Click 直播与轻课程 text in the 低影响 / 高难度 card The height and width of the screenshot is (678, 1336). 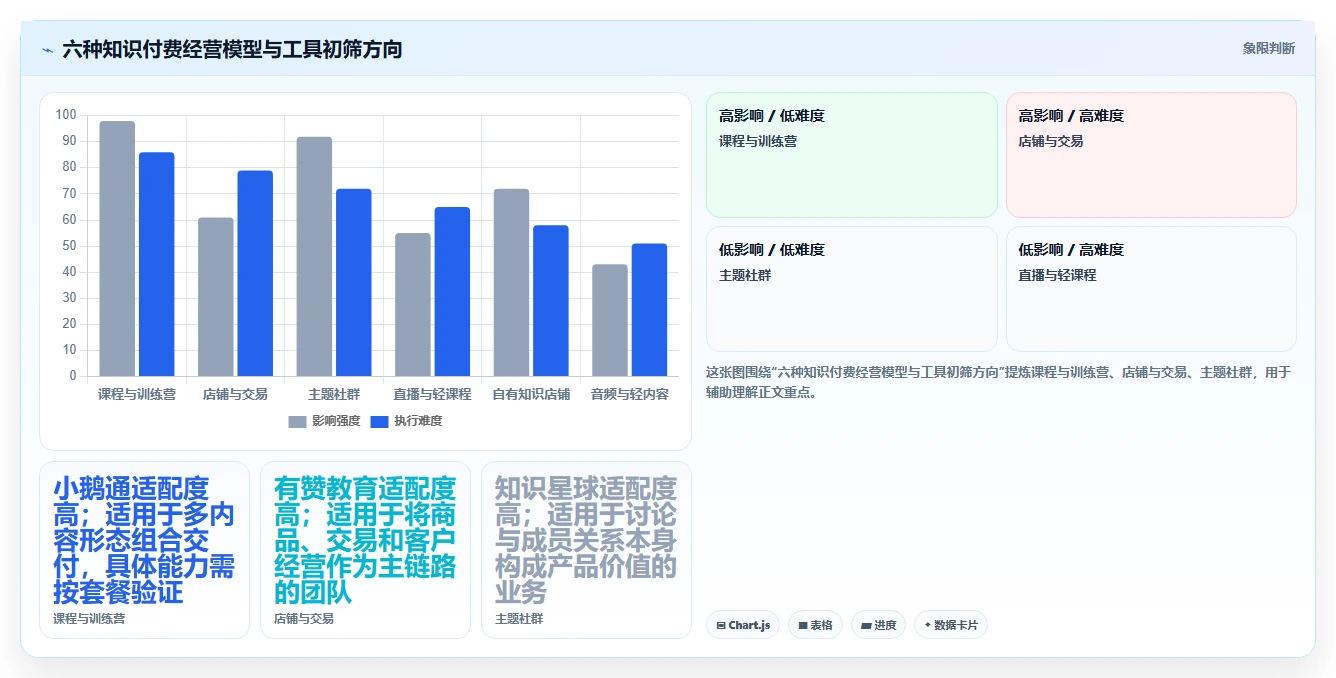coord(1057,275)
